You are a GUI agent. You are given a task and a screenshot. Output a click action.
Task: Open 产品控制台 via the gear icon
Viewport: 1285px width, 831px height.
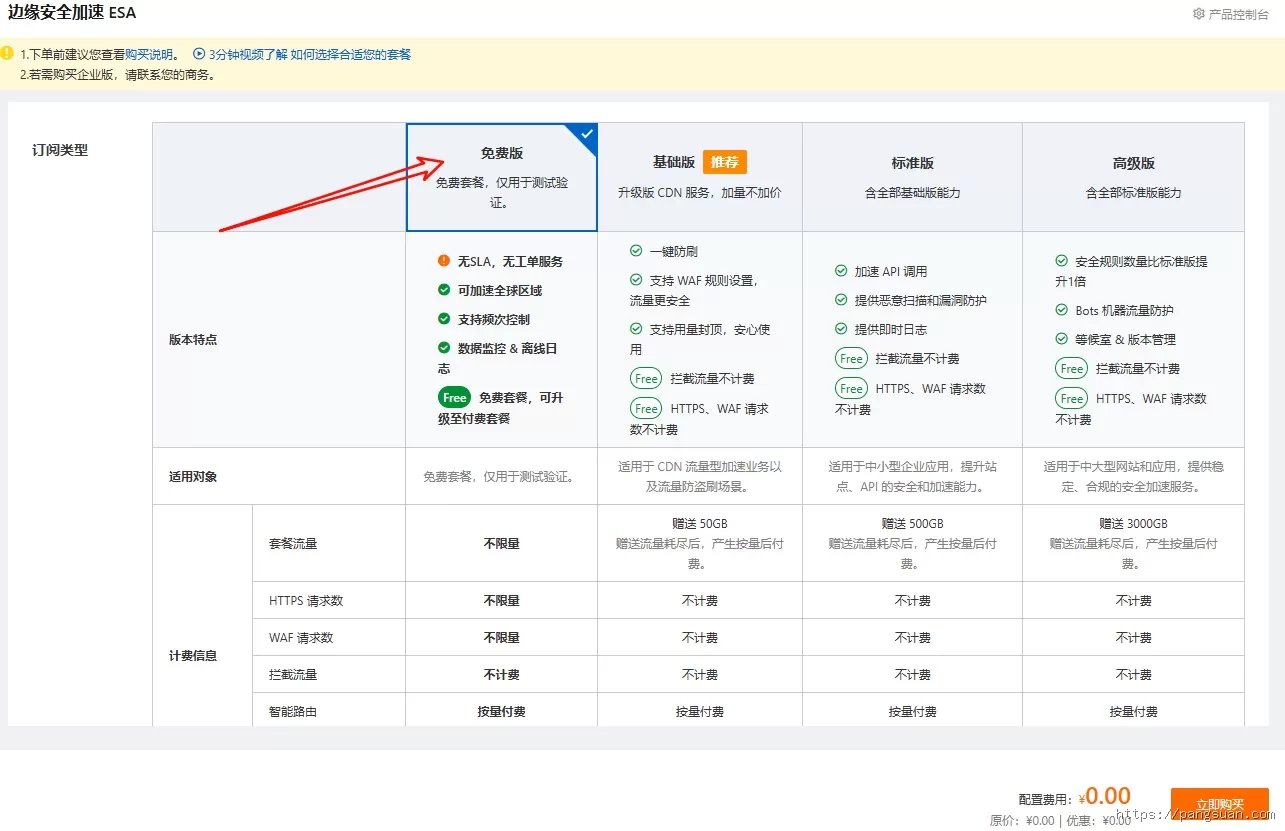[1199, 14]
